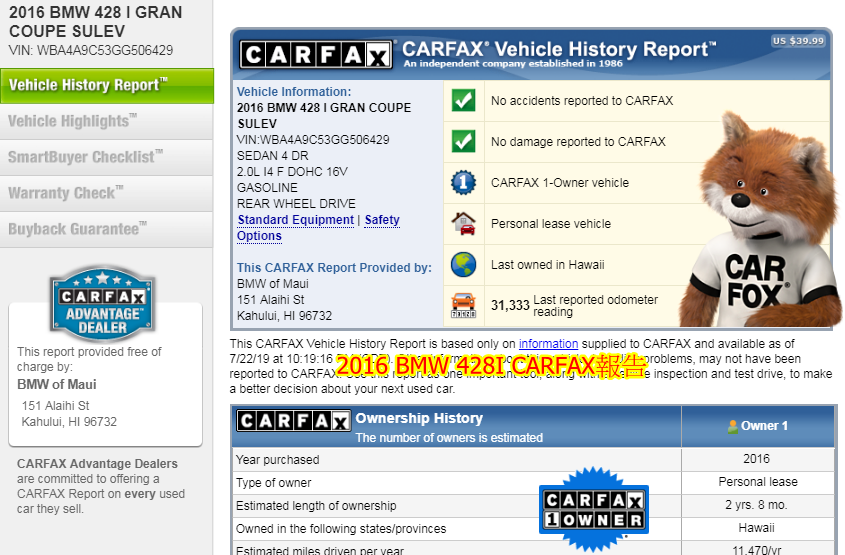This screenshot has width=845, height=555.
Task: Click the odometer car icon
Action: coord(463,306)
